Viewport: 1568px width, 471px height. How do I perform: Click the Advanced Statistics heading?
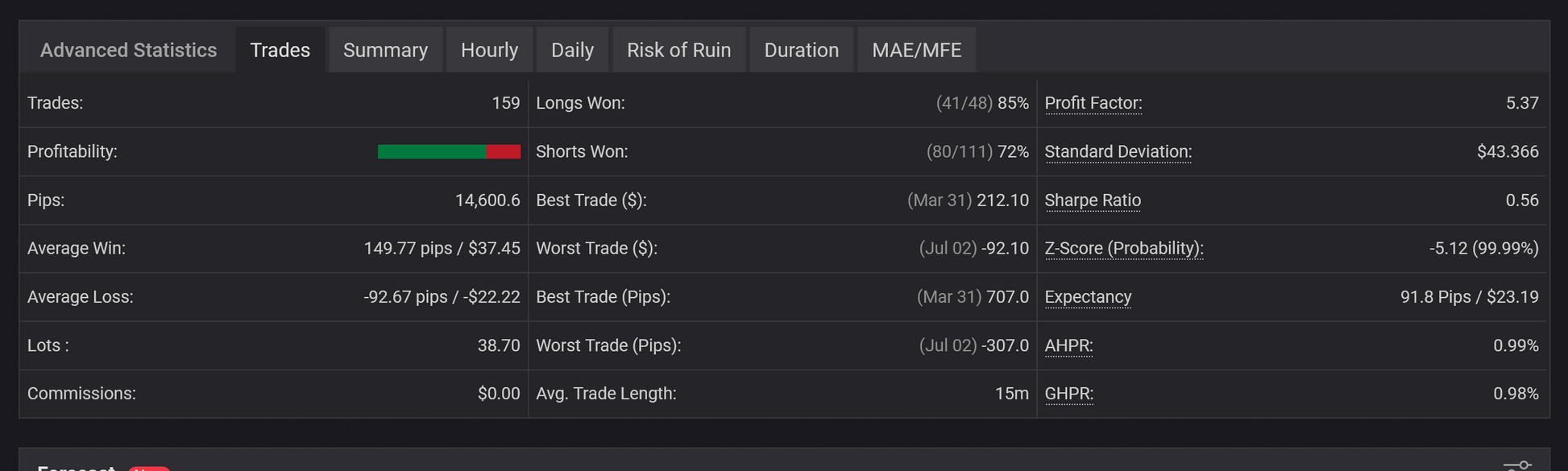(x=128, y=50)
